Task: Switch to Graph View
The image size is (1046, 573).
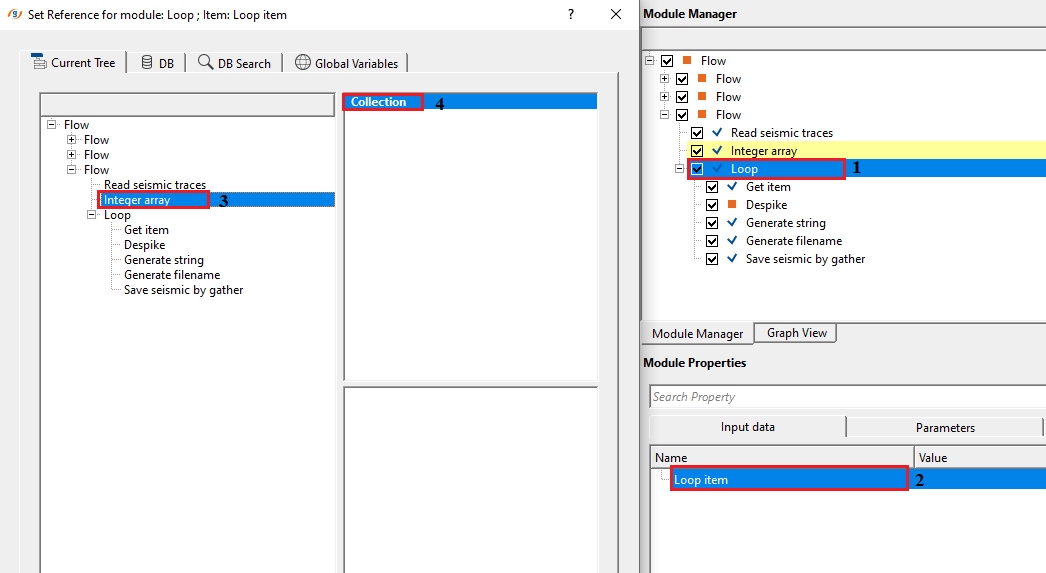Action: pos(796,333)
